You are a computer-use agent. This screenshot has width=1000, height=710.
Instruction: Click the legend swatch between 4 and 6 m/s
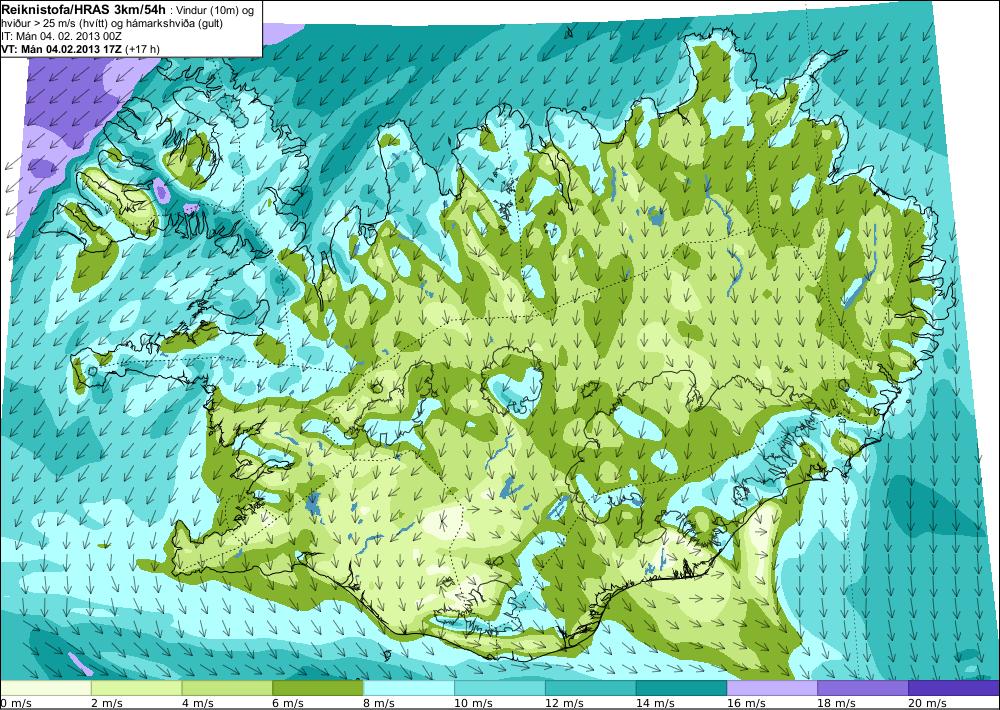pyautogui.click(x=227, y=688)
